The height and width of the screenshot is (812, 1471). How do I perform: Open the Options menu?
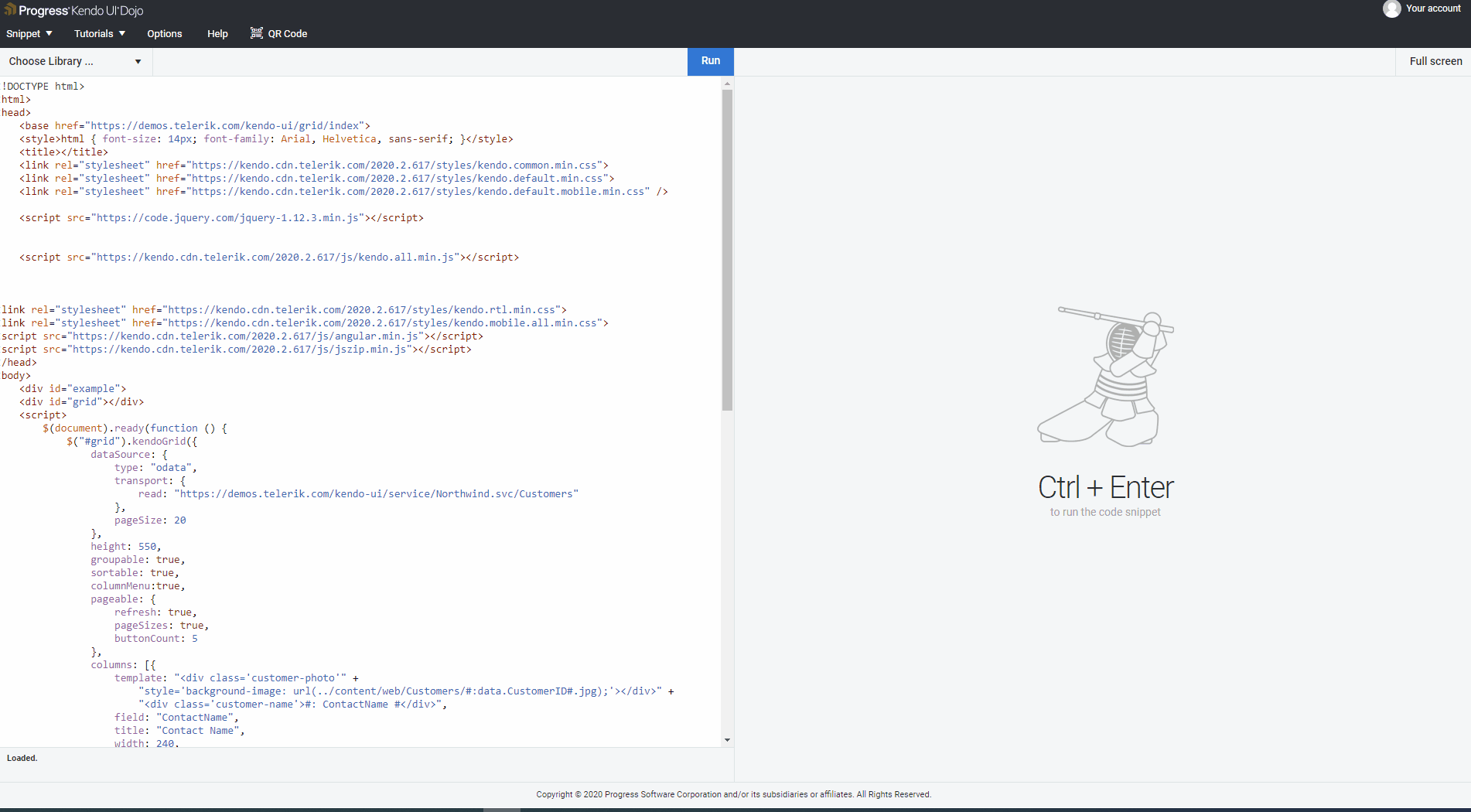(x=165, y=34)
